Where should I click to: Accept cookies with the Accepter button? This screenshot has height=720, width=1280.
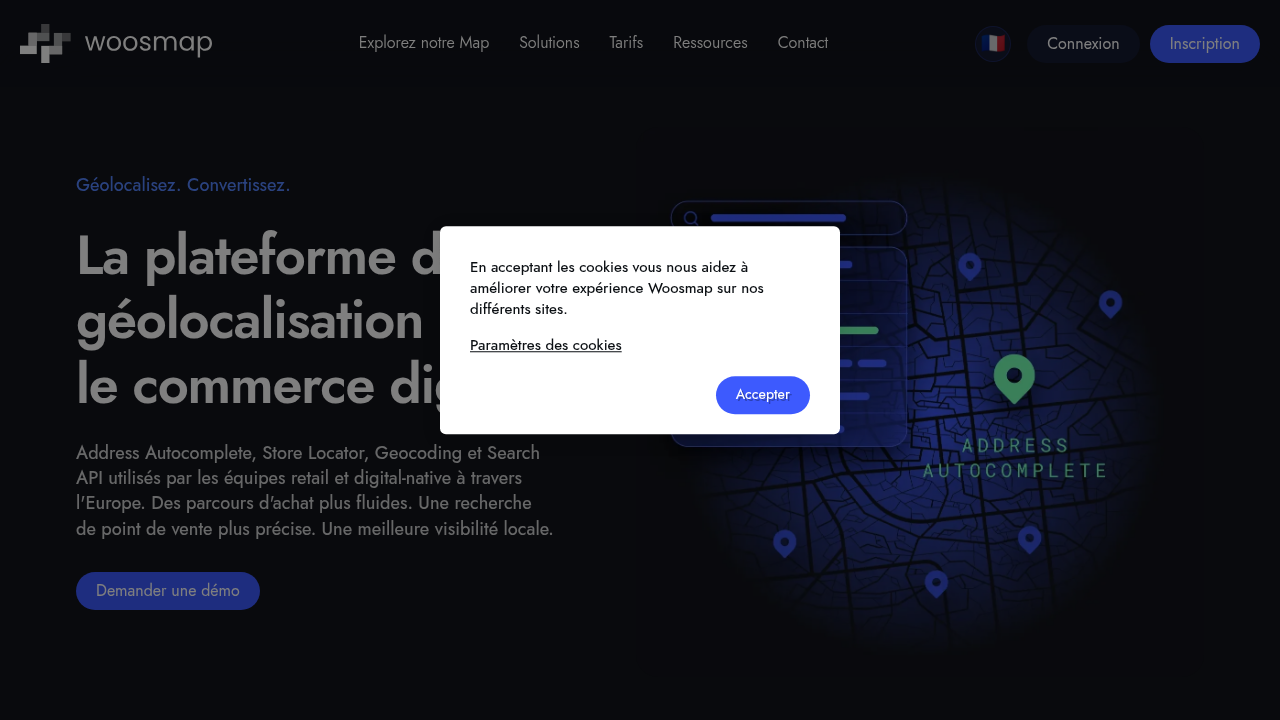[x=763, y=395]
